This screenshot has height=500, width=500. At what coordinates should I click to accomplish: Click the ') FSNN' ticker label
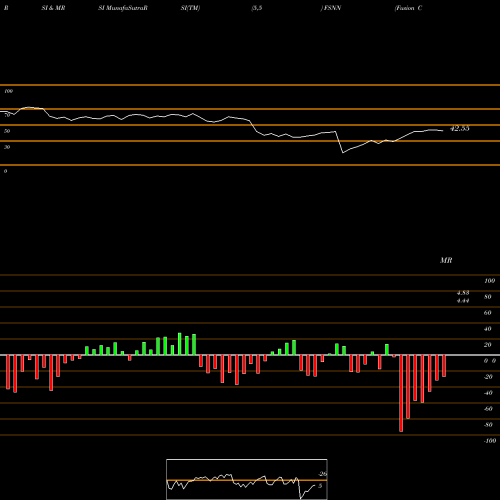(331, 8)
